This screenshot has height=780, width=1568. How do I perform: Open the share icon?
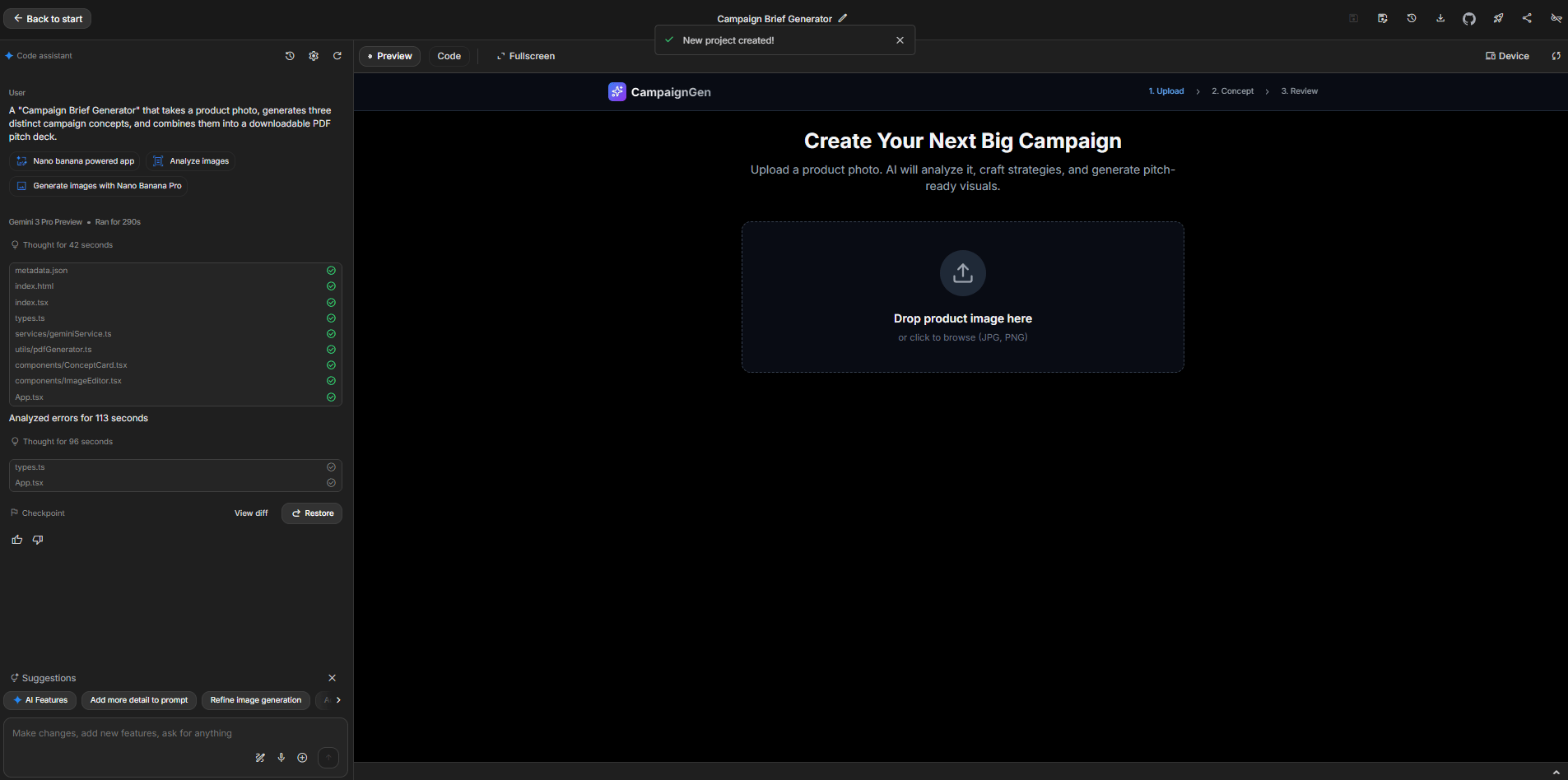1528,18
